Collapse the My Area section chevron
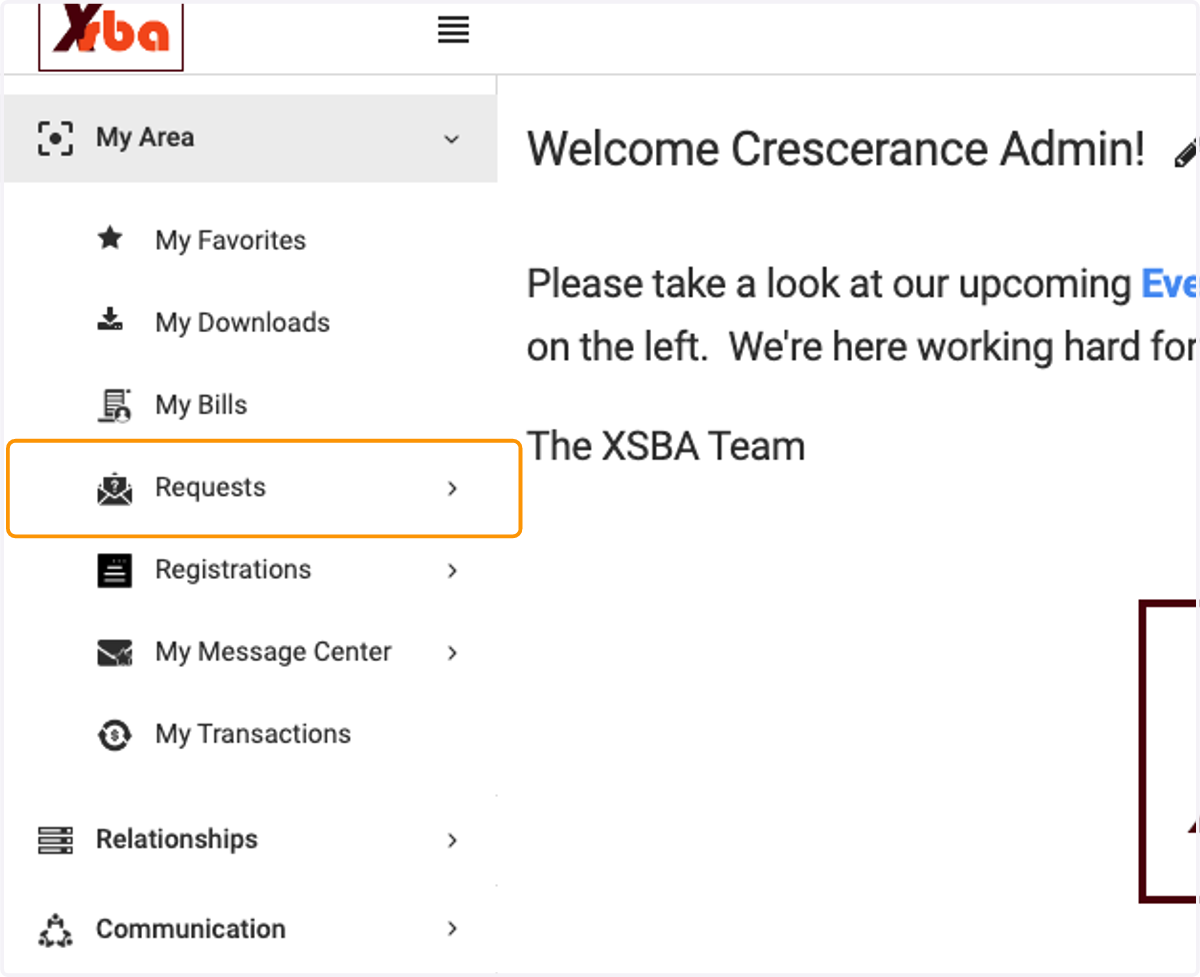 click(452, 138)
